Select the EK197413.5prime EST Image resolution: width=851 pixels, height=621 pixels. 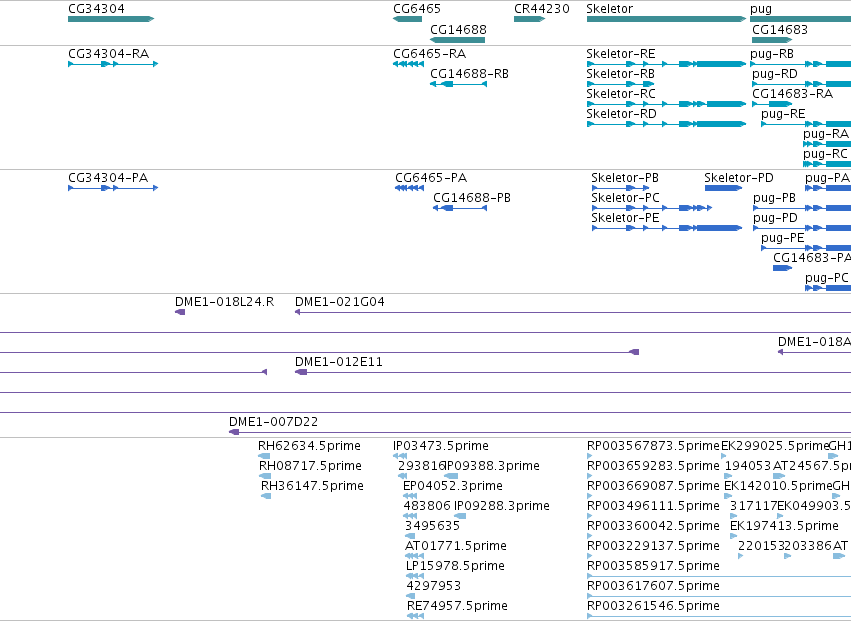[x=734, y=536]
